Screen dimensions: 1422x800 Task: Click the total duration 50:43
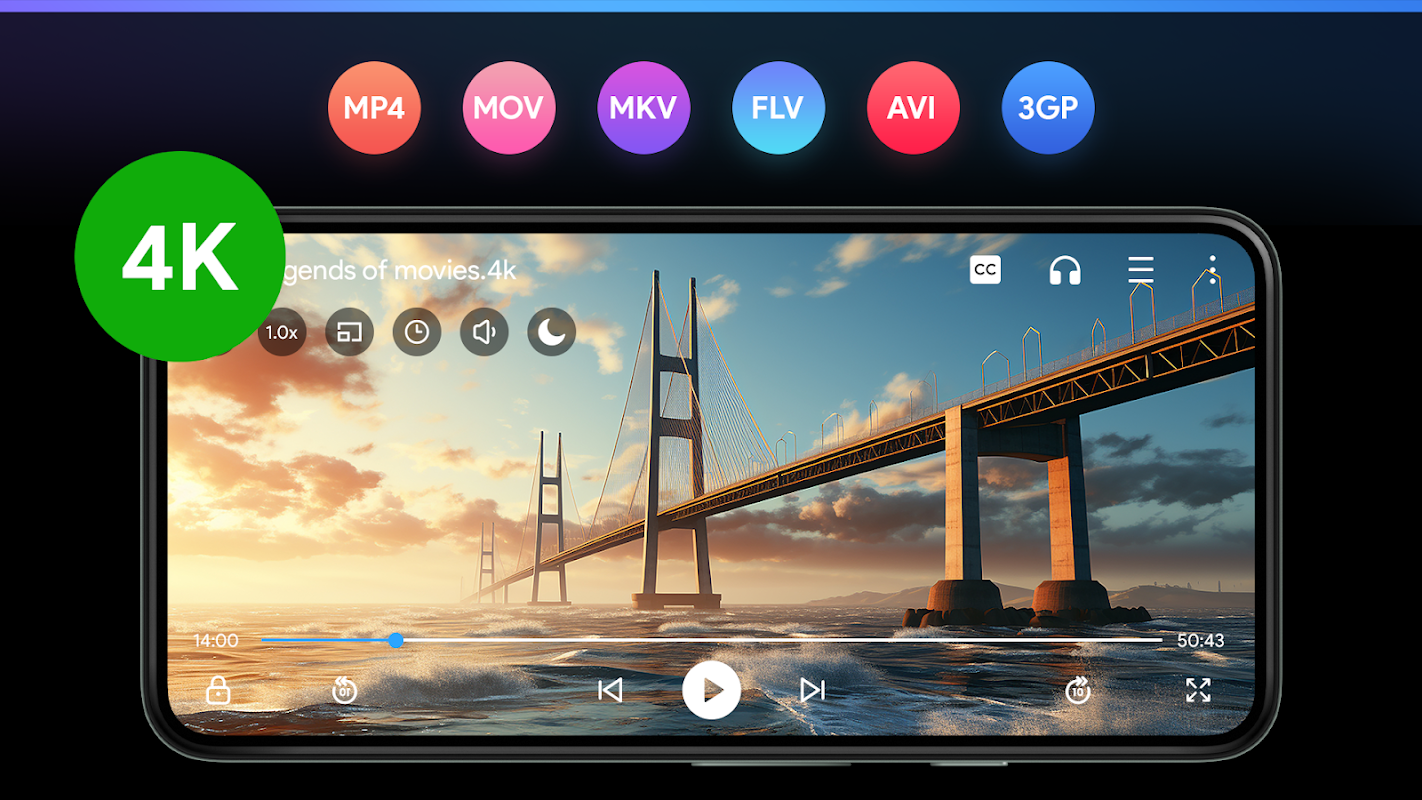pyautogui.click(x=1201, y=641)
